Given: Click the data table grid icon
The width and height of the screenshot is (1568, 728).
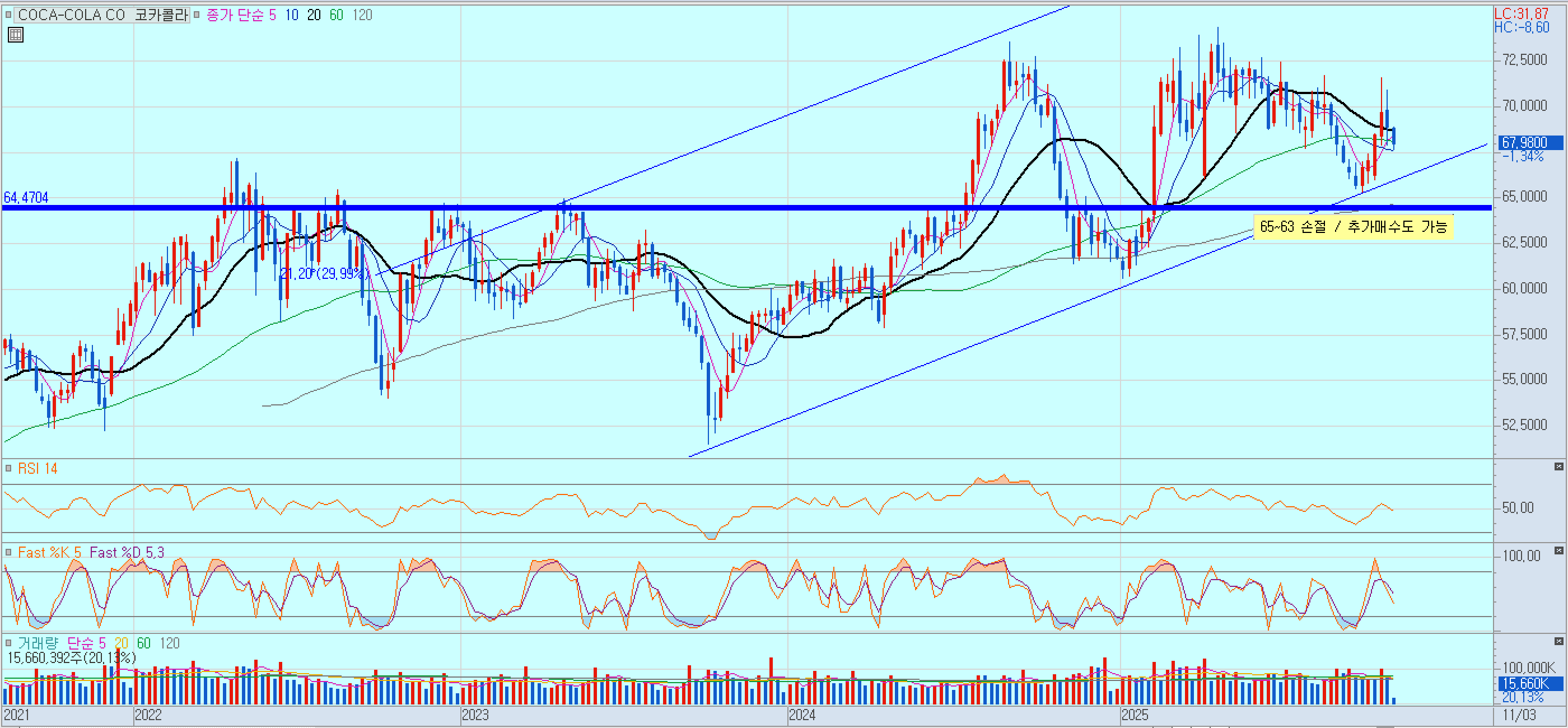Looking at the screenshot, I should click(15, 35).
